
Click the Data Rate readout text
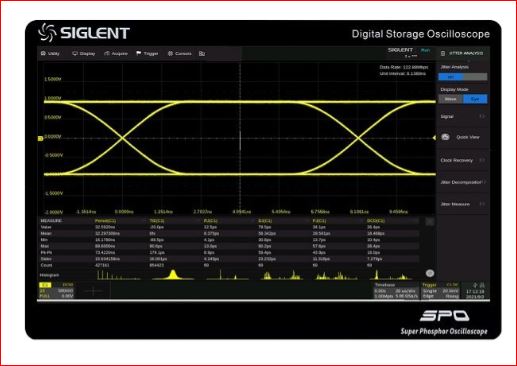click(x=404, y=67)
